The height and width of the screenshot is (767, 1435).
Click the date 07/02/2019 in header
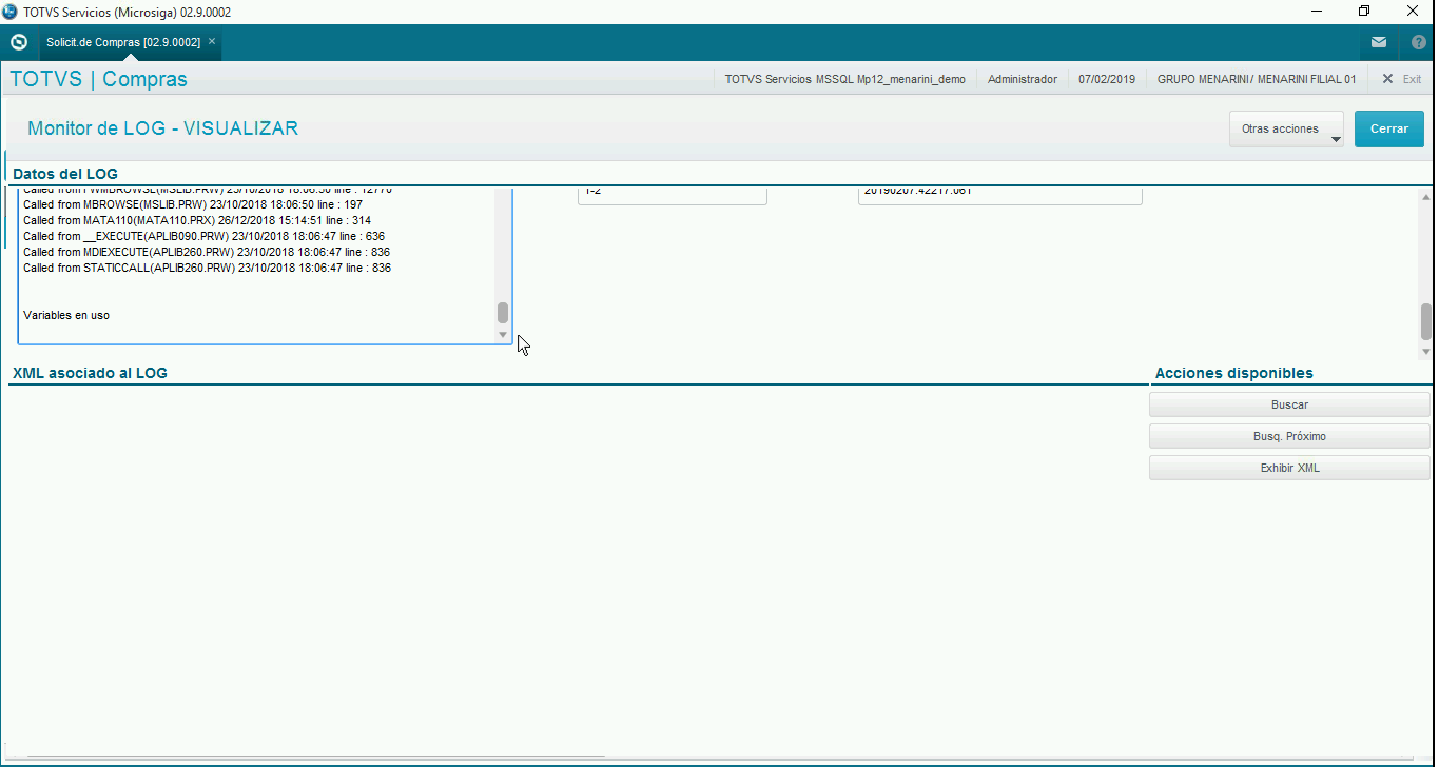pyautogui.click(x=1107, y=79)
